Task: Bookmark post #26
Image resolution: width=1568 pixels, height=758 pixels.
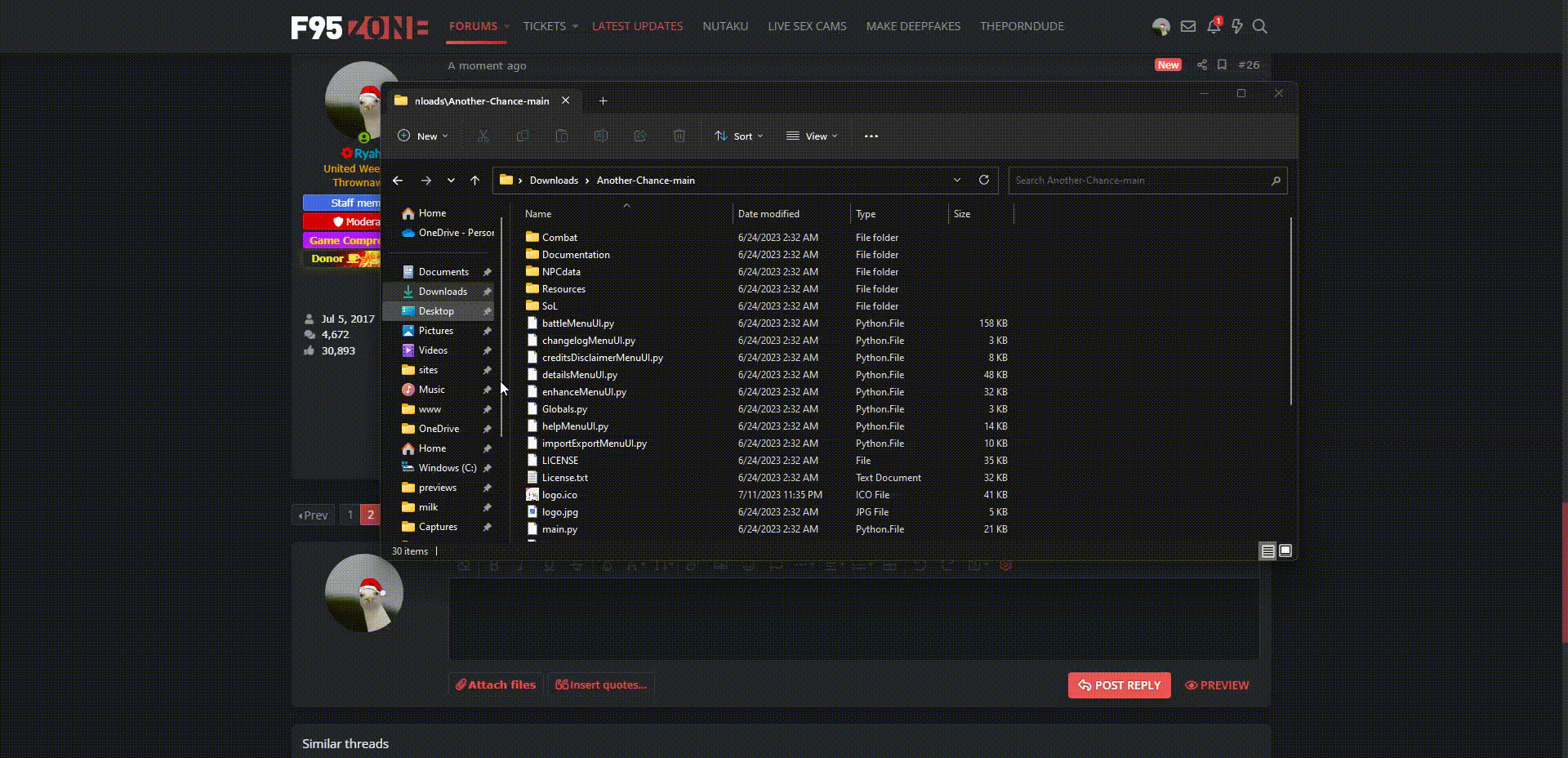Action: 1222,65
